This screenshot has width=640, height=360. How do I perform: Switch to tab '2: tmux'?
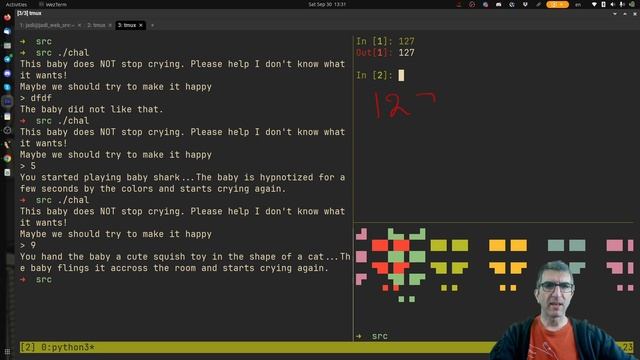[96, 25]
